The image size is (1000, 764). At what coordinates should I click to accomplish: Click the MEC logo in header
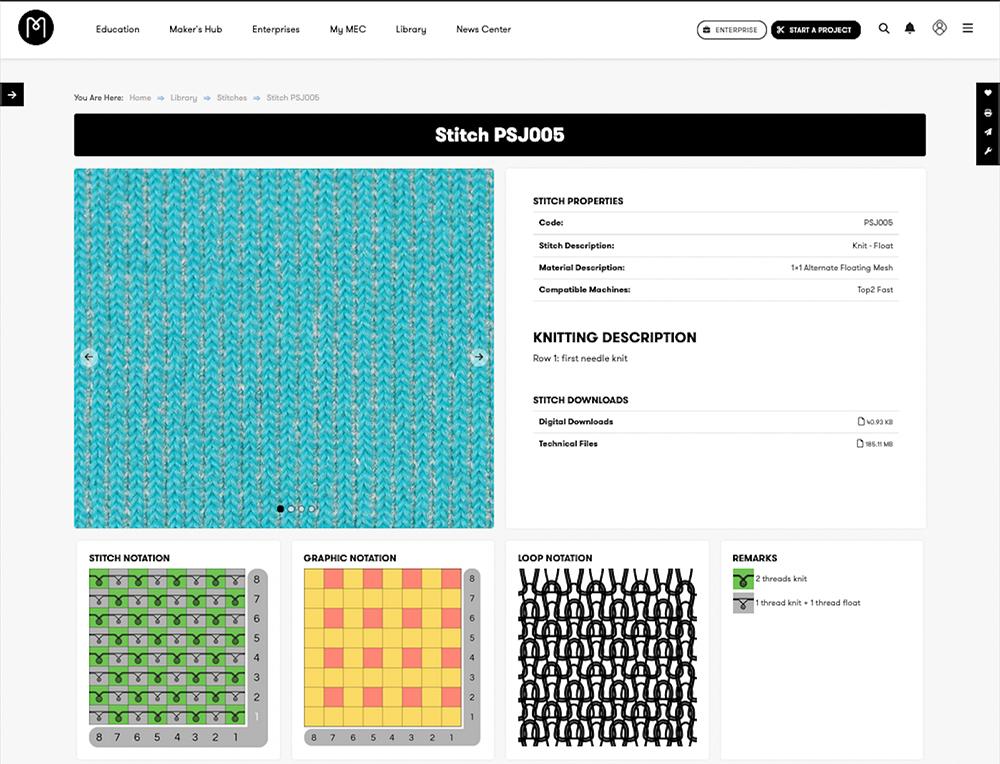[36, 28]
